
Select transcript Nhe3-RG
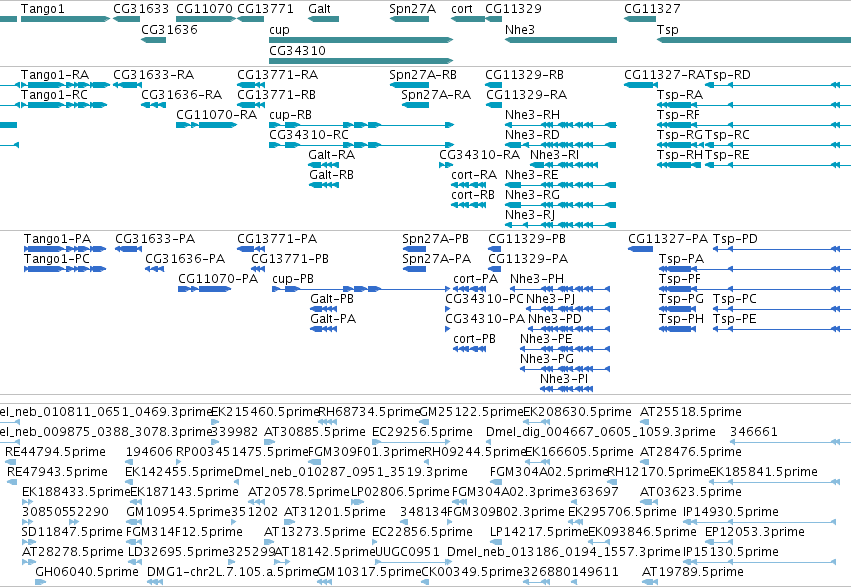[x=532, y=195]
